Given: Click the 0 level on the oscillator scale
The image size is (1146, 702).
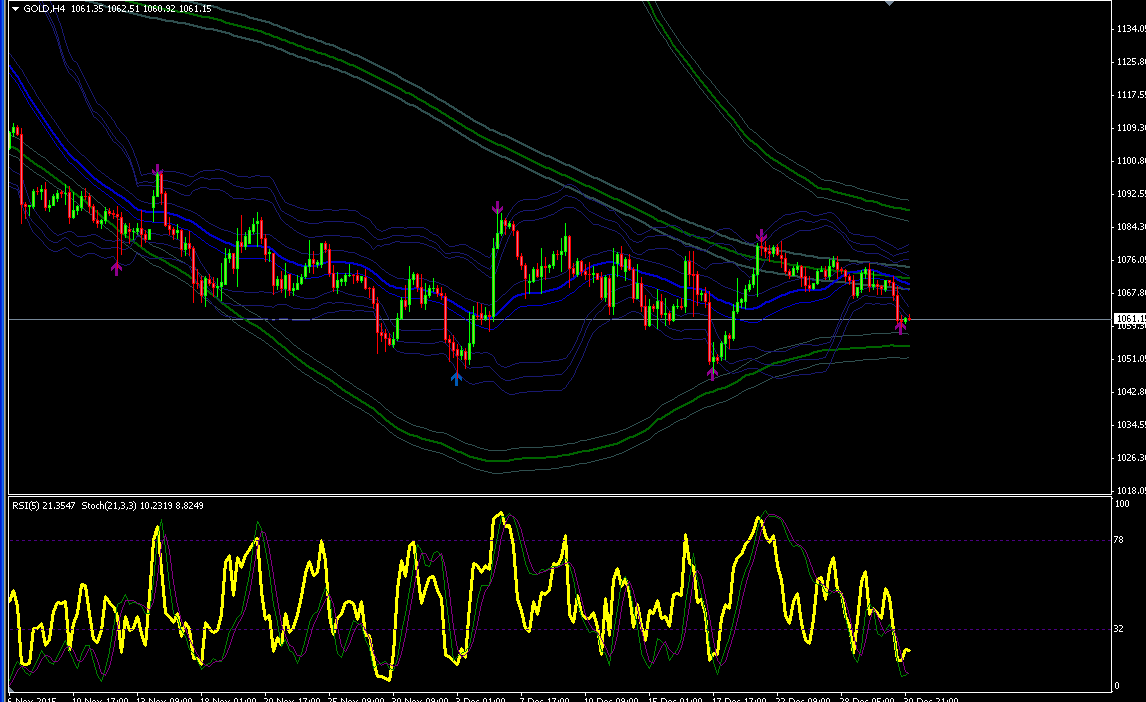Looking at the screenshot, I should [1116, 686].
